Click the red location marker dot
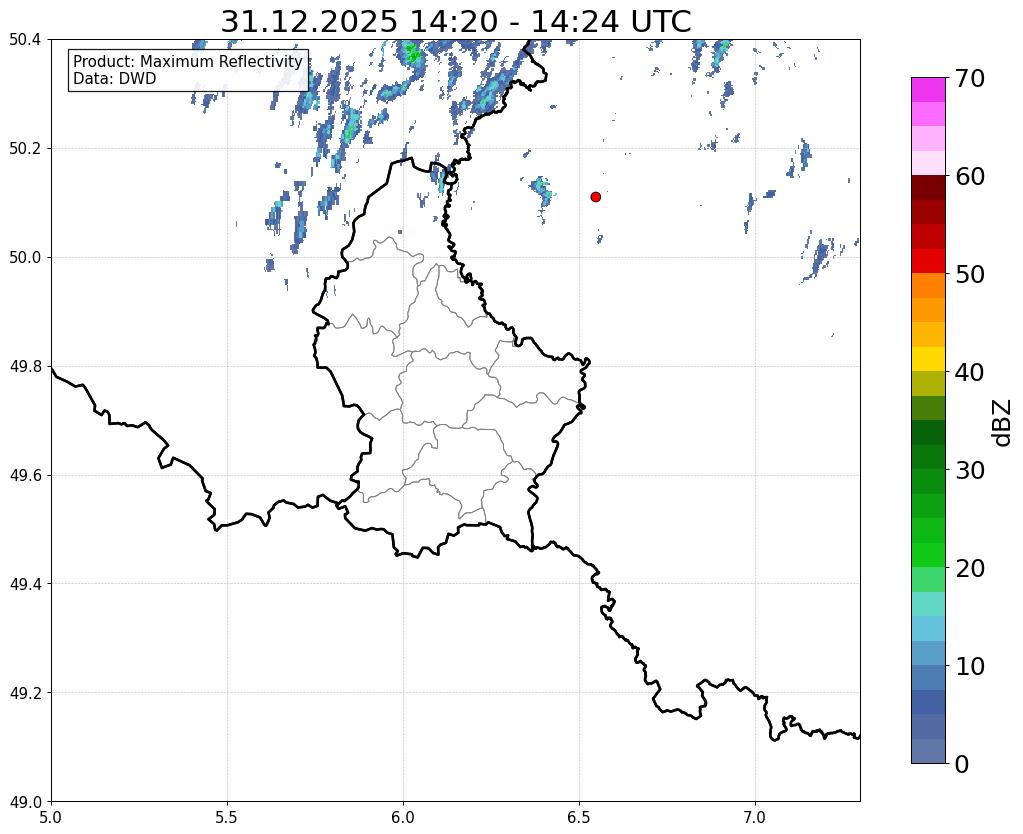1023x834 pixels. (595, 197)
